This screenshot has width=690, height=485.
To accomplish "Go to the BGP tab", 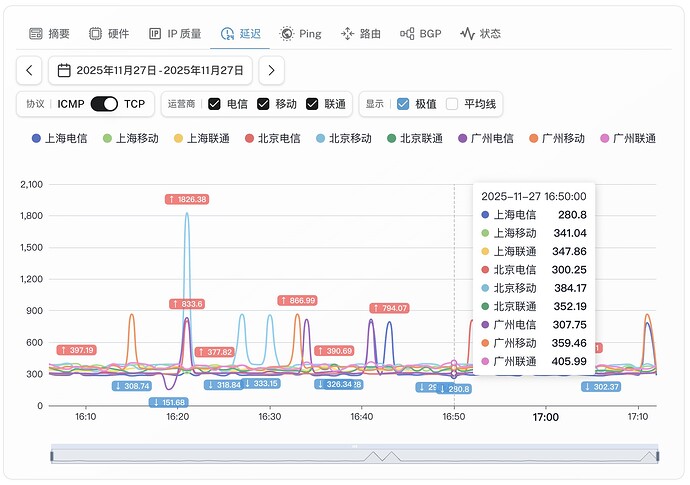I will pyautogui.click(x=421, y=34).
